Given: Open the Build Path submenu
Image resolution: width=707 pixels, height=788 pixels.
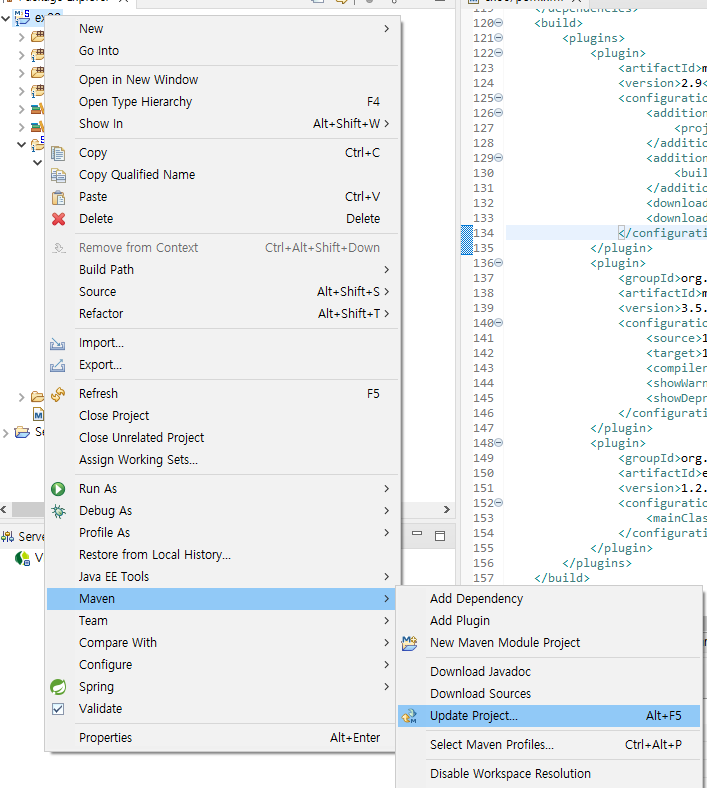Looking at the screenshot, I should click(222, 270).
